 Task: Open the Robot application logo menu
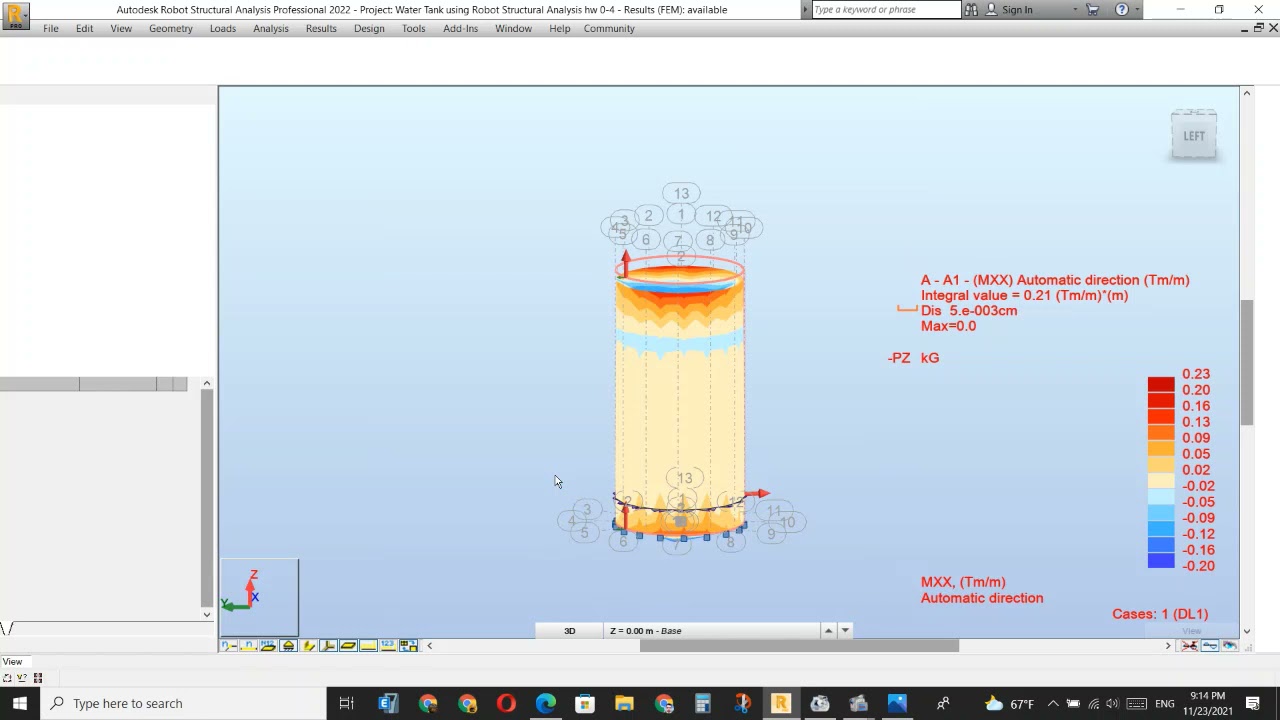(x=16, y=15)
